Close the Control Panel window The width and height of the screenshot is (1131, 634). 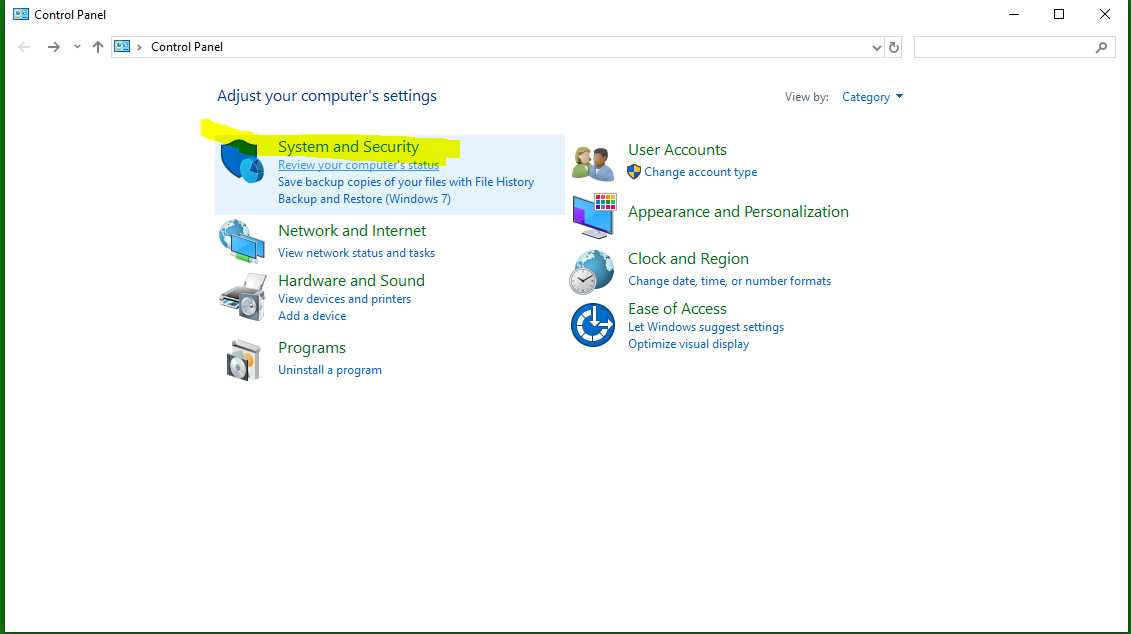tap(1104, 14)
